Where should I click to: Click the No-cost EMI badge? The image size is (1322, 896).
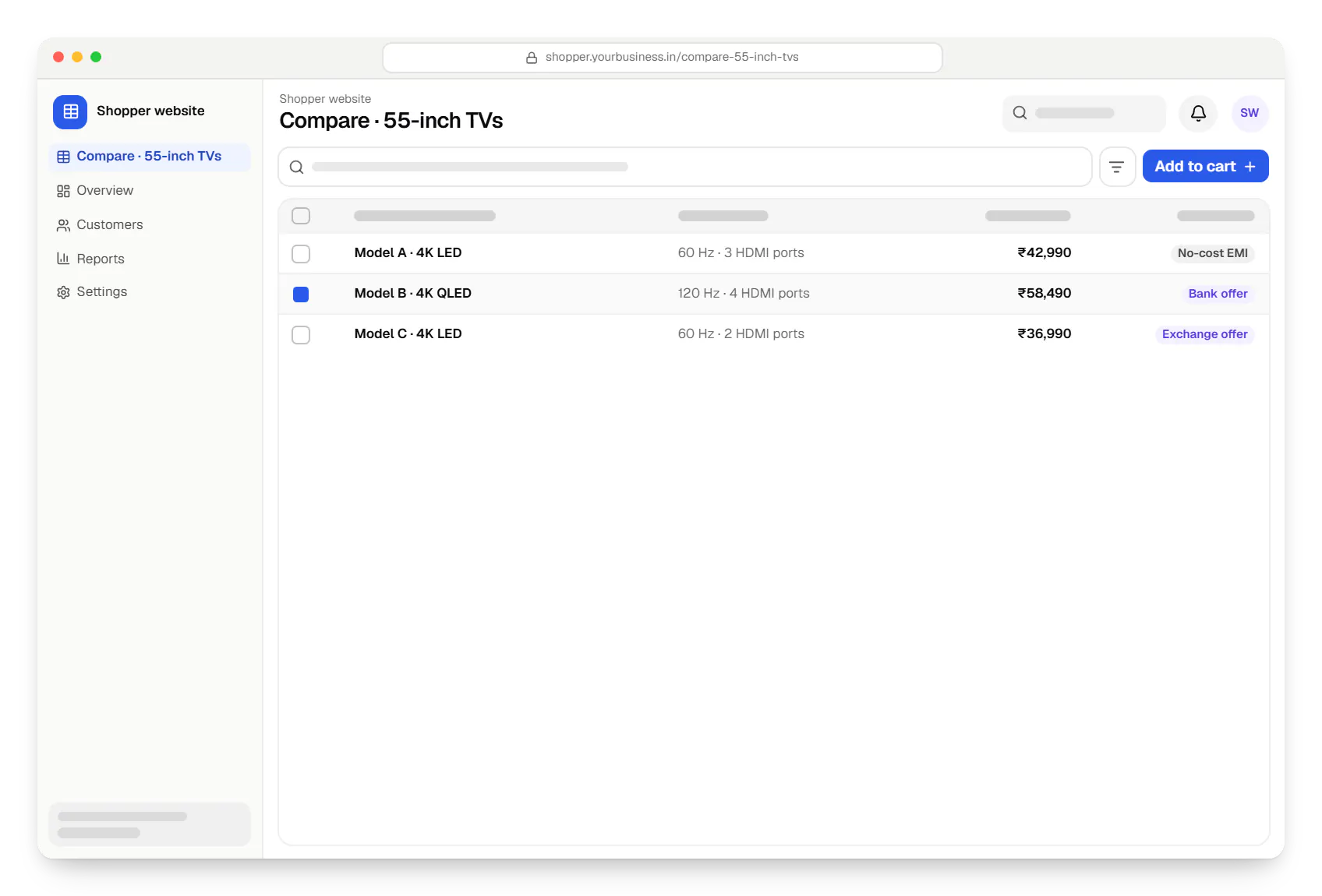pyautogui.click(x=1212, y=253)
